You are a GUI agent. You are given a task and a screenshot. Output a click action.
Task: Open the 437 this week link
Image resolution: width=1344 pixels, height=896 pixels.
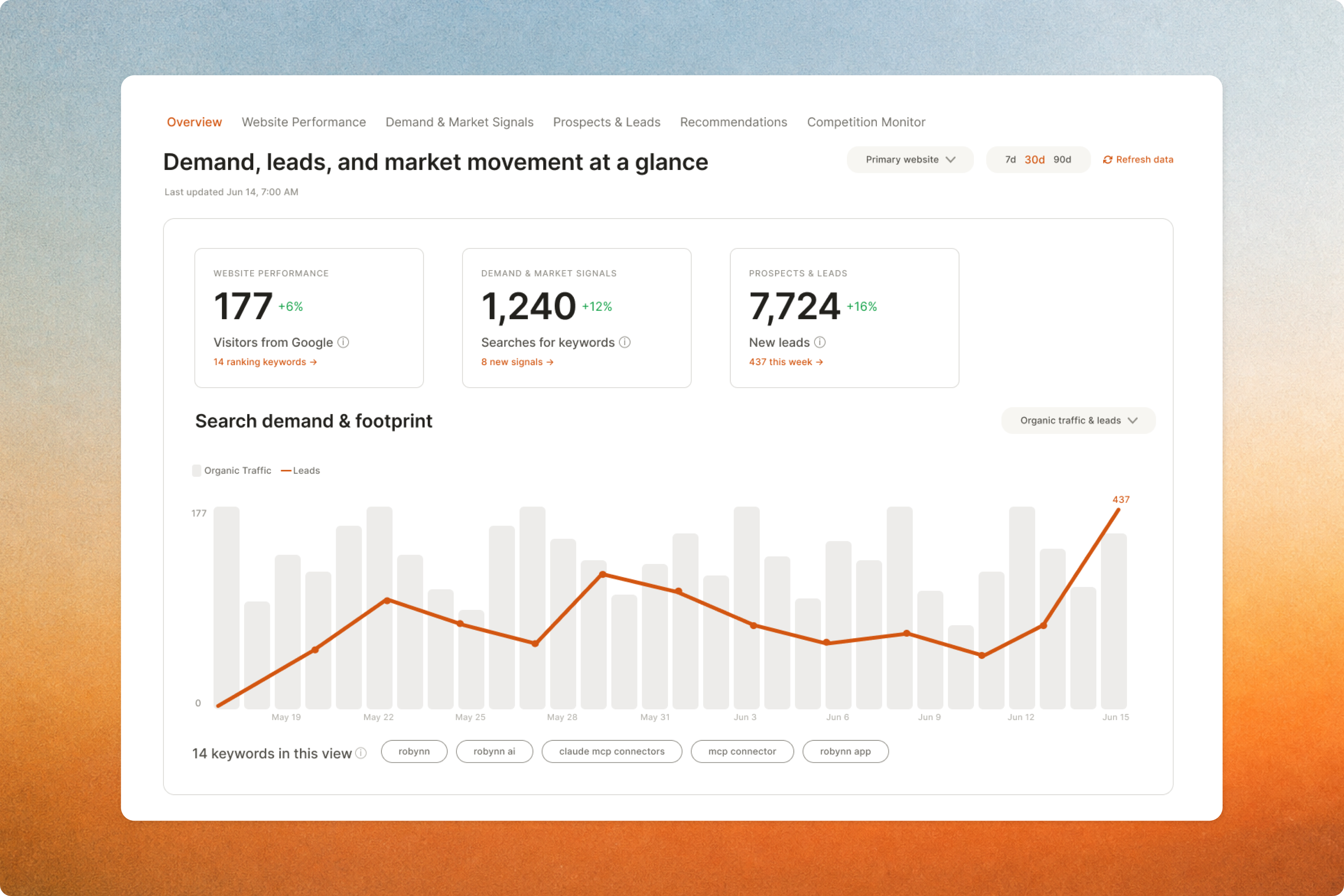point(786,362)
